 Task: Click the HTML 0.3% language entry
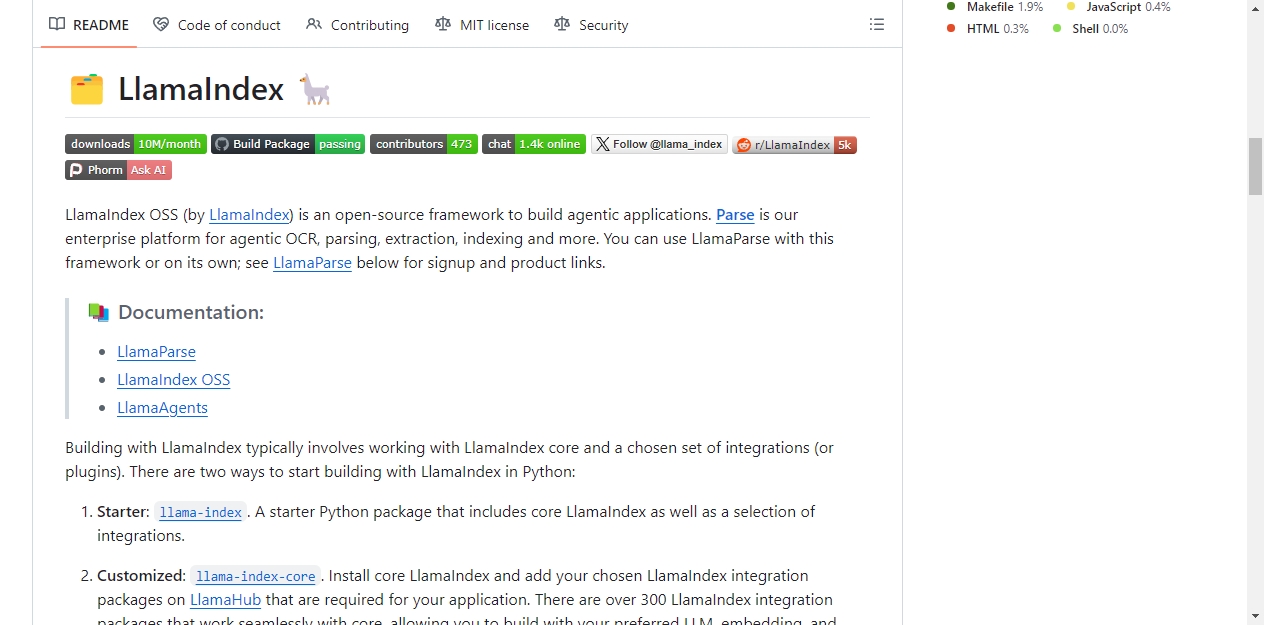(988, 29)
